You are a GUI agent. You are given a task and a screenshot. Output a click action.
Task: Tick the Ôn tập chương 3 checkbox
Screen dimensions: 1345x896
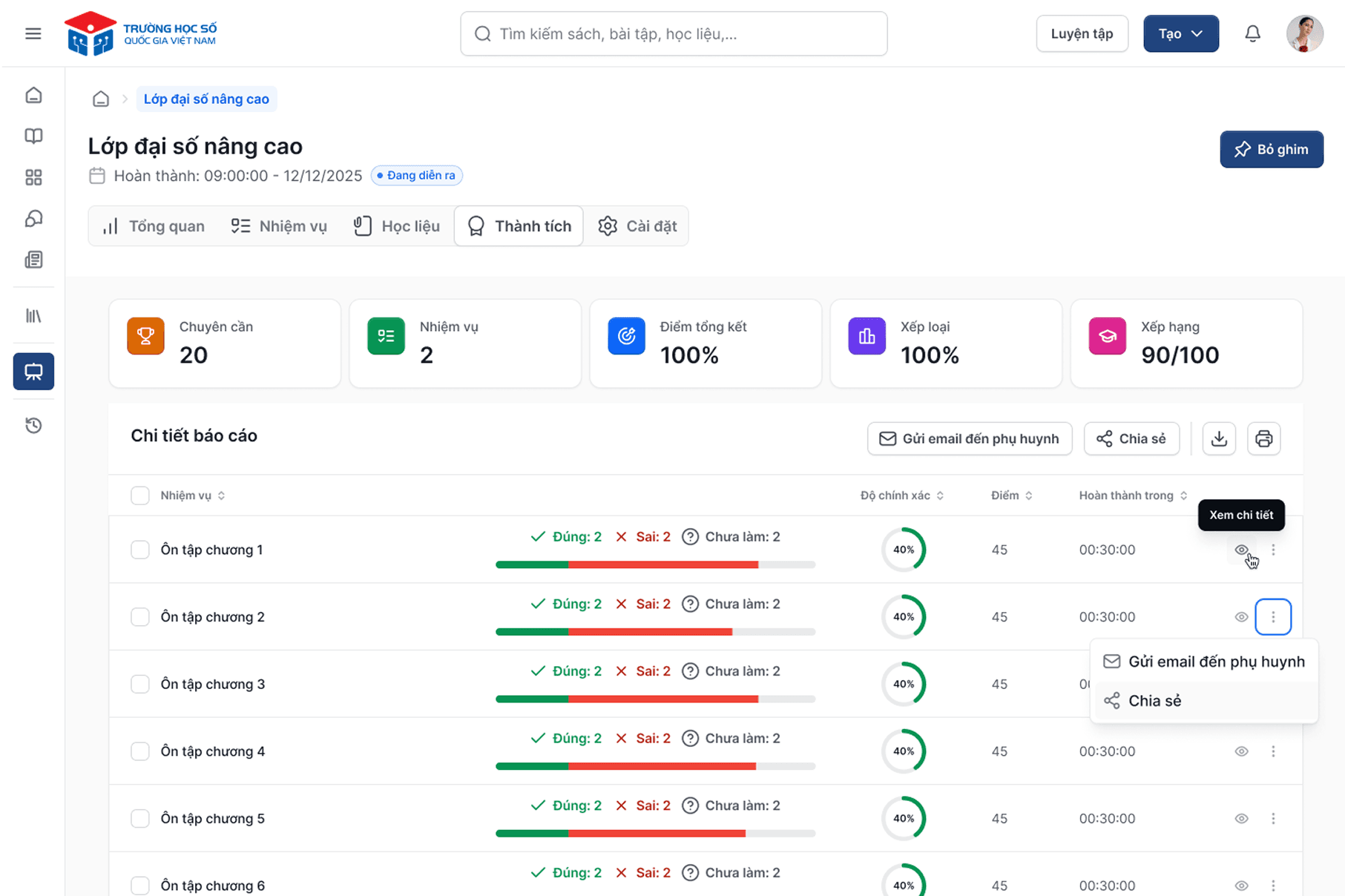(140, 684)
